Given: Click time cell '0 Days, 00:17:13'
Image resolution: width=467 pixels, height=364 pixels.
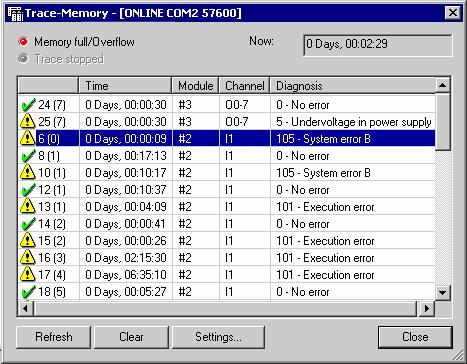Looking at the screenshot, I should pos(126,156).
